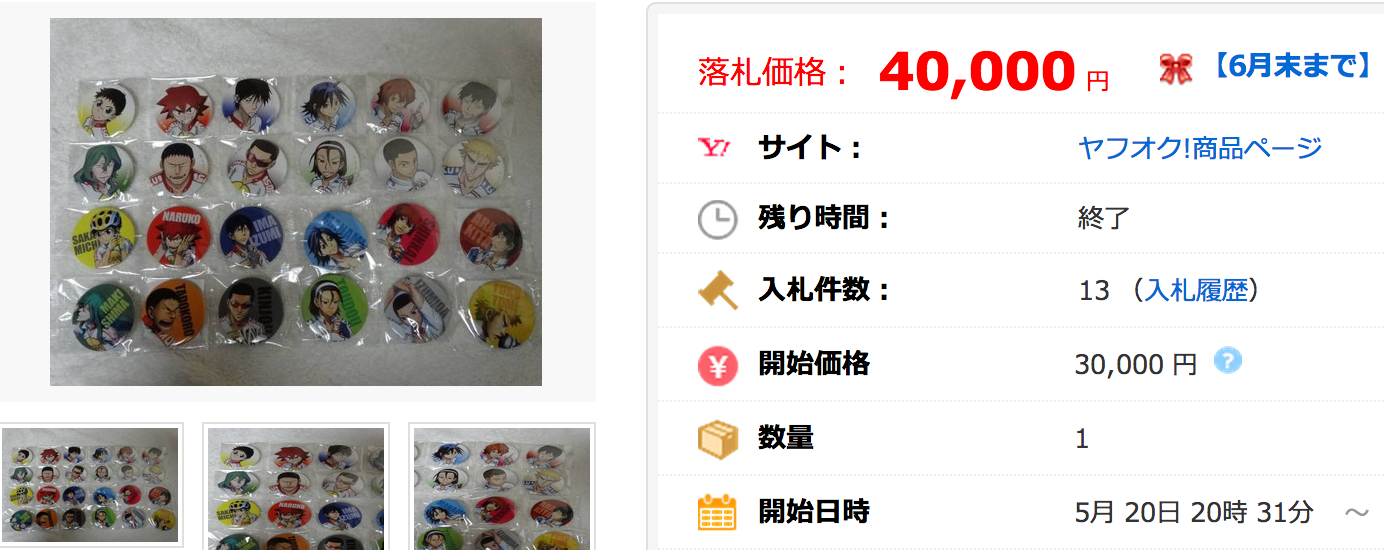Click the large main product photo
Viewport: 1384px width, 550px height.
tap(296, 201)
